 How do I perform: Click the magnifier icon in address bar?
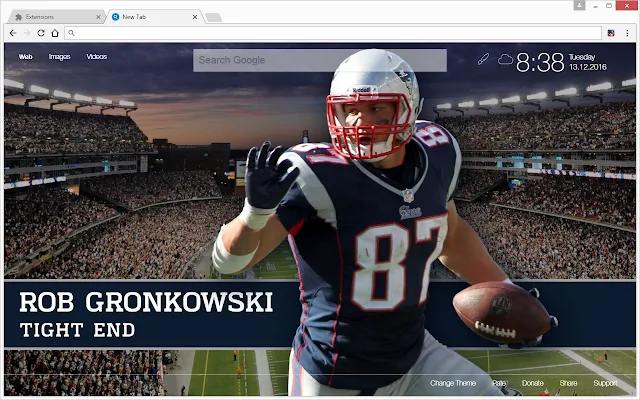[71, 33]
